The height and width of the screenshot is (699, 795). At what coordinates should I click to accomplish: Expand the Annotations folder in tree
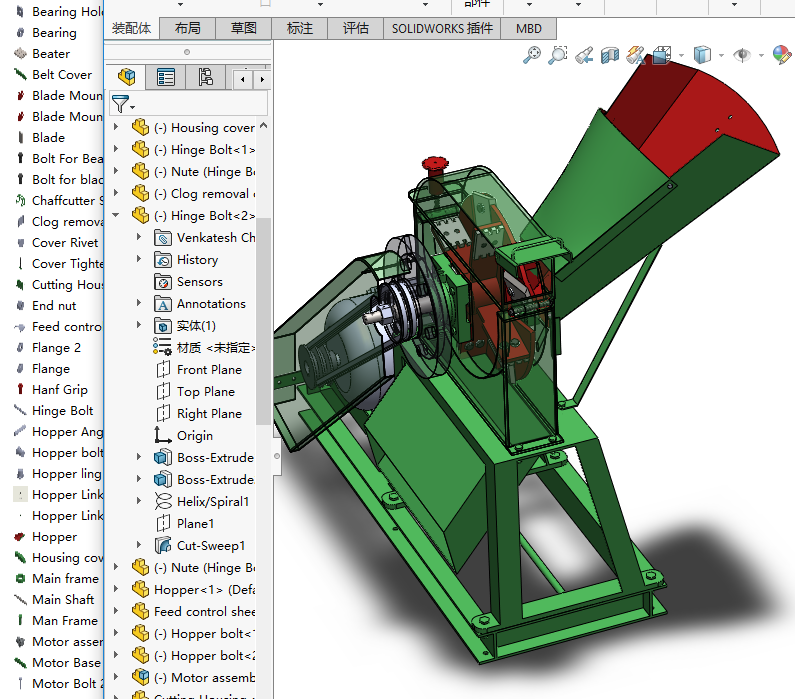[139, 304]
